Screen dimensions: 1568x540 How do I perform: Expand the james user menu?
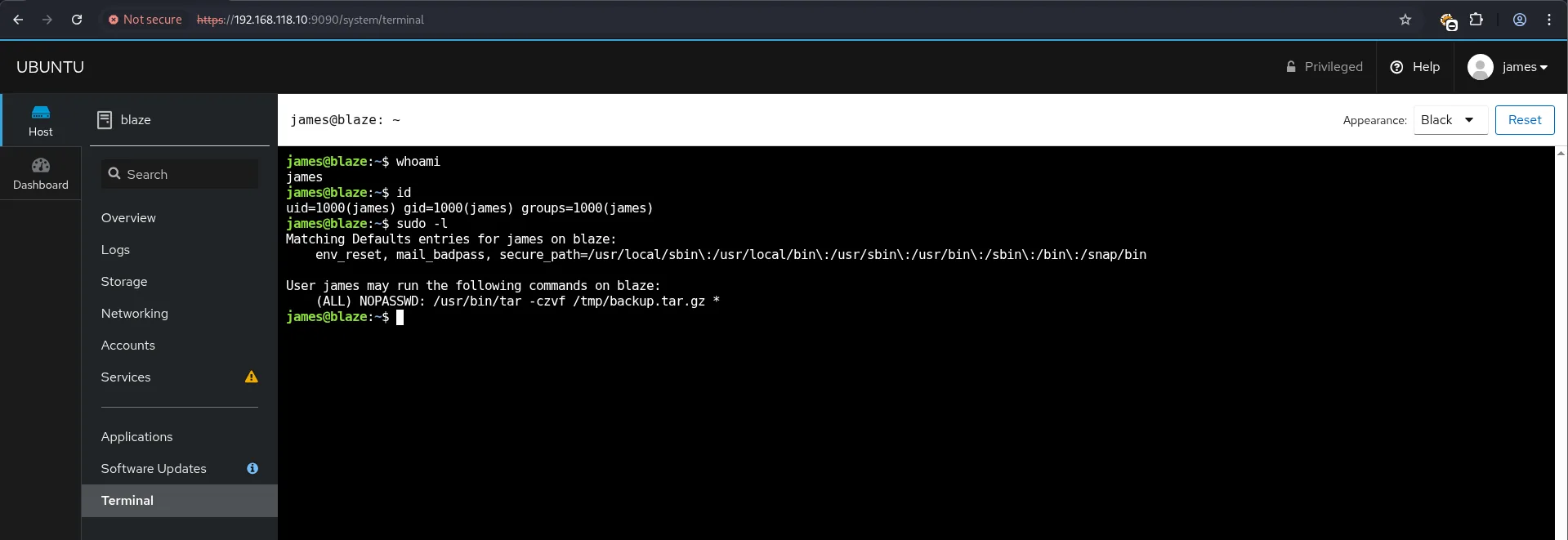1508,67
